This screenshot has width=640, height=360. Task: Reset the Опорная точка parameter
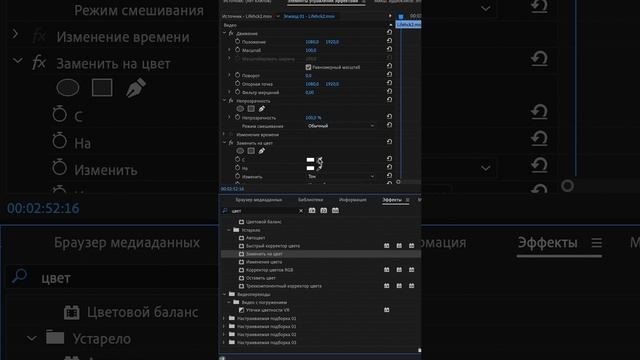point(389,83)
